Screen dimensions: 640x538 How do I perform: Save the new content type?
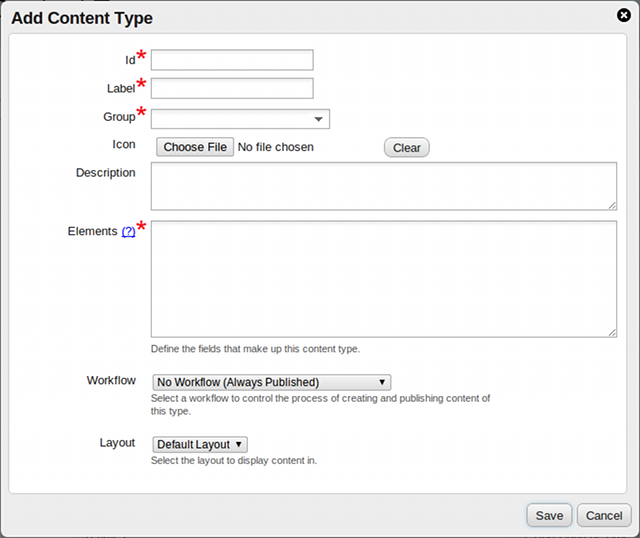tap(549, 516)
